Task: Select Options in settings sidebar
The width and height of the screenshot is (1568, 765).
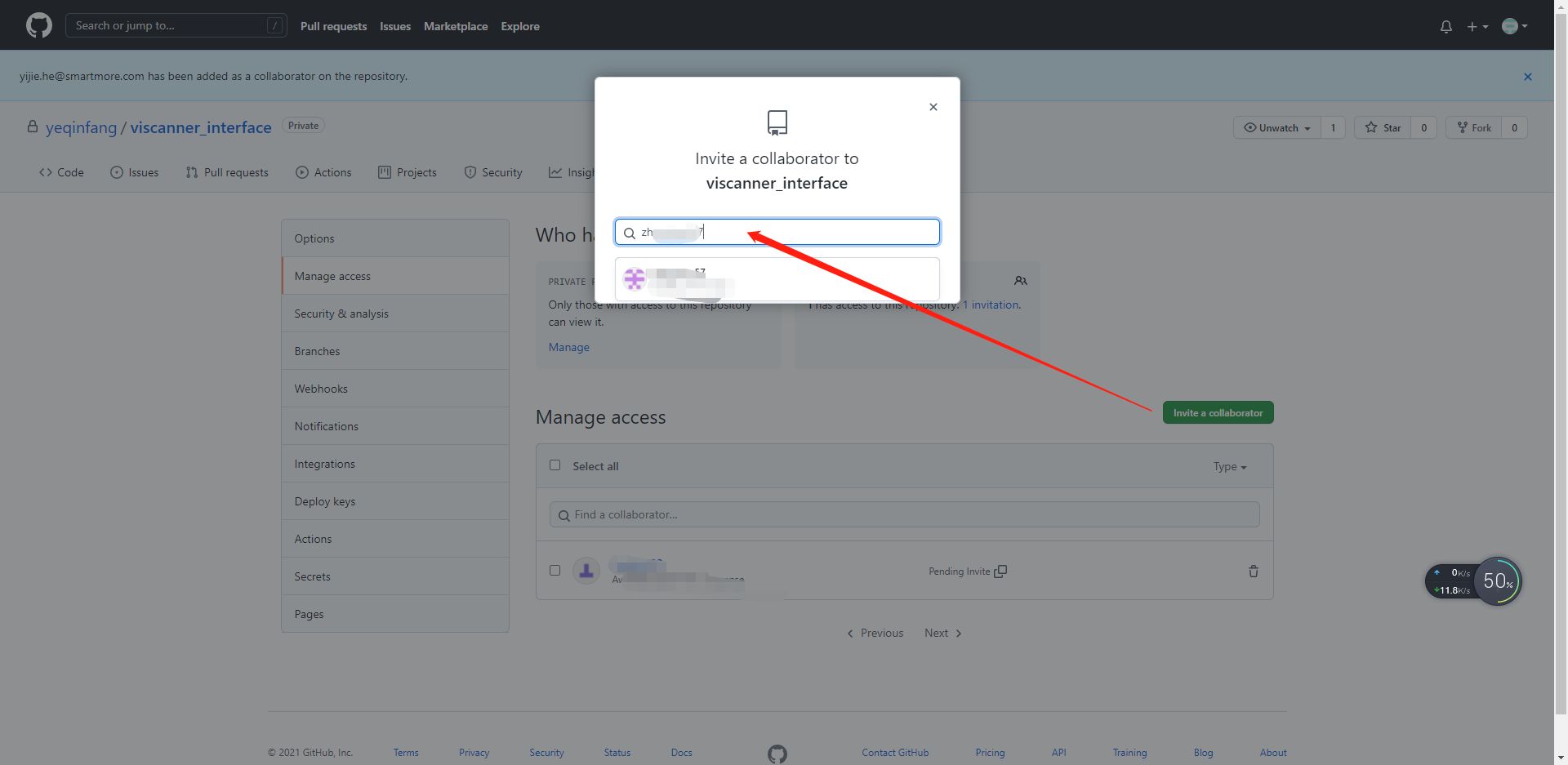Action: pyautogui.click(x=395, y=238)
